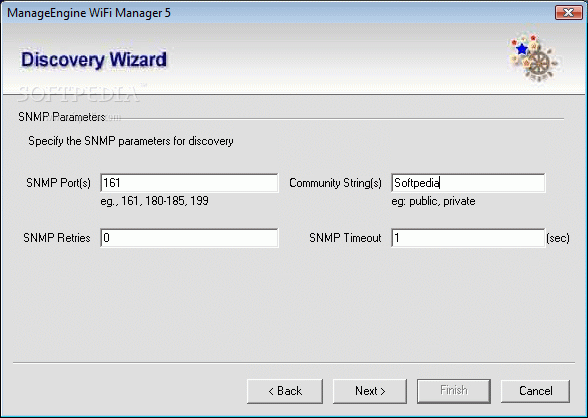The width and height of the screenshot is (588, 418).
Task: Click the '(sec)' unit label
Action: (x=558, y=238)
